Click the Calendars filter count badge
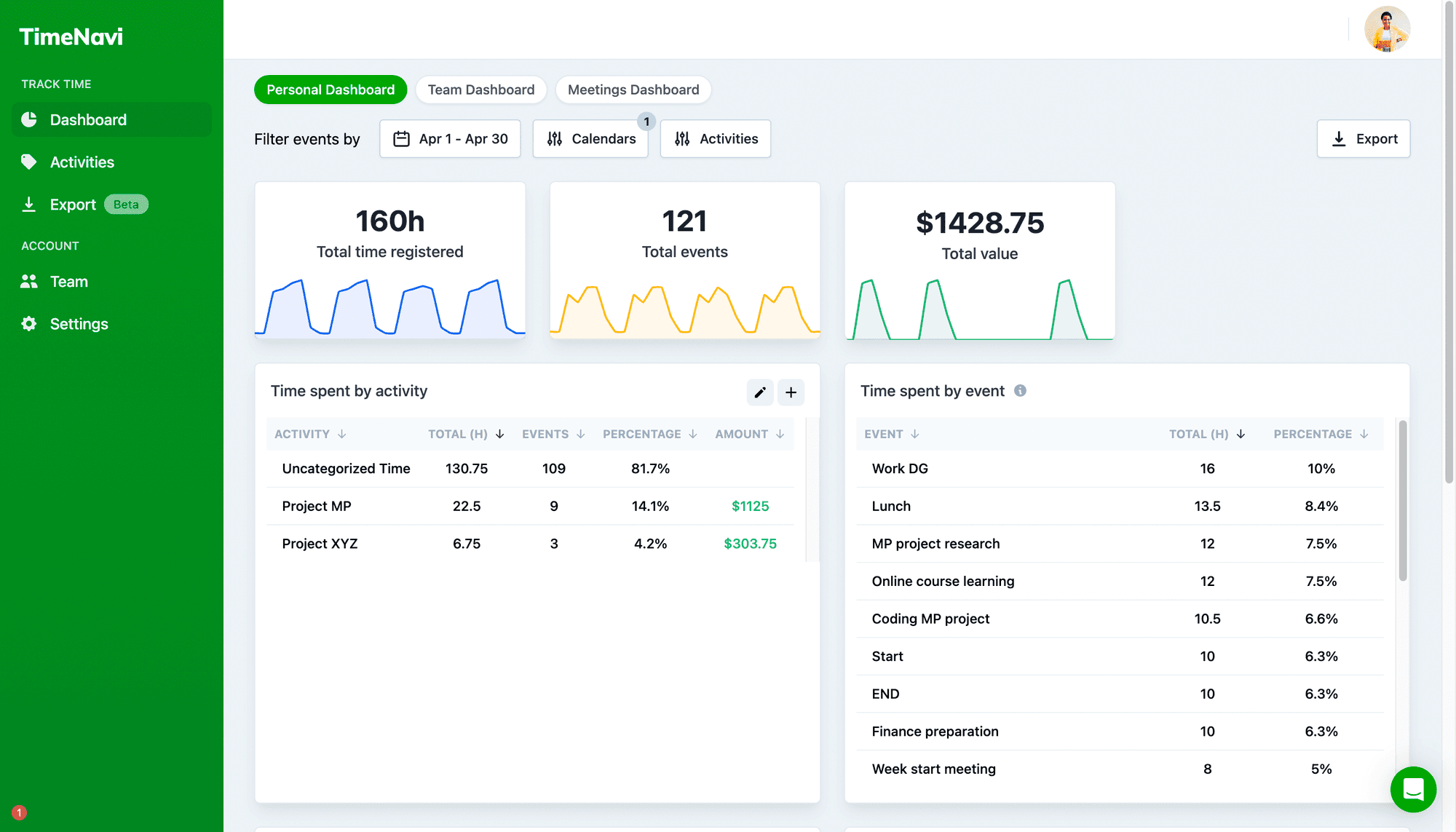 tap(646, 122)
